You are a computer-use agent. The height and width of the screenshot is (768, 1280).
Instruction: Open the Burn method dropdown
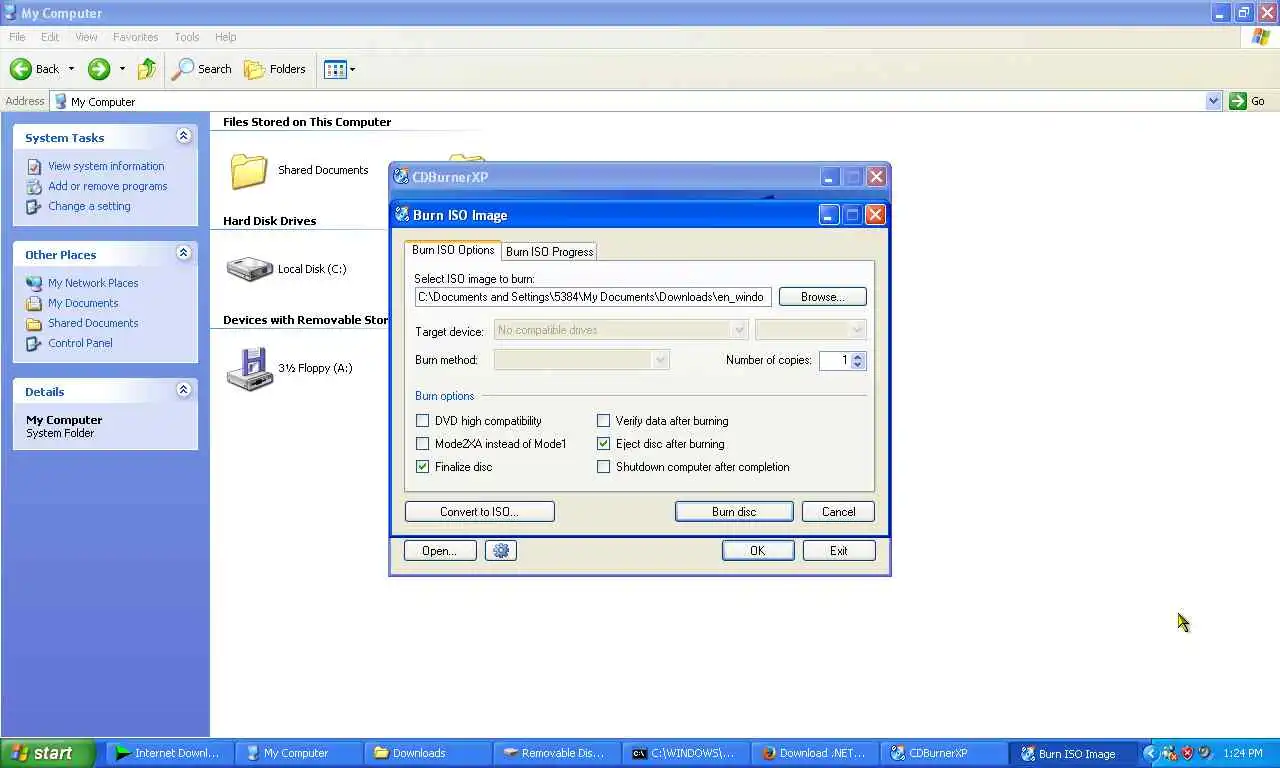pos(581,360)
